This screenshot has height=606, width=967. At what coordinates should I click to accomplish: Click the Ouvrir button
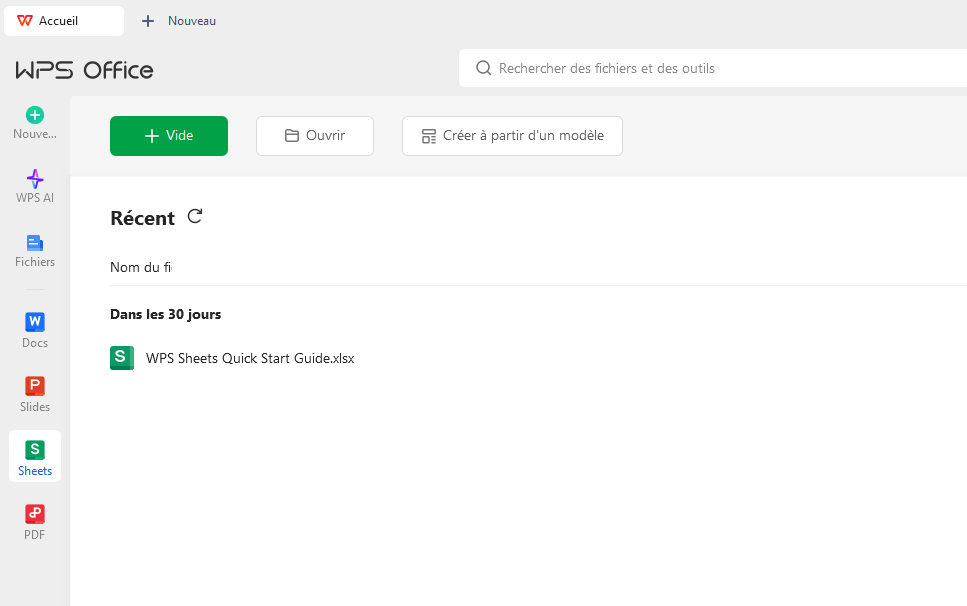315,136
